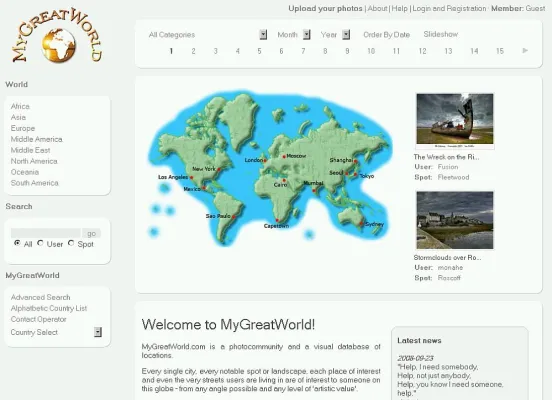The width and height of the screenshot is (552, 400).
Task: Click the go search button
Action: pos(92,233)
